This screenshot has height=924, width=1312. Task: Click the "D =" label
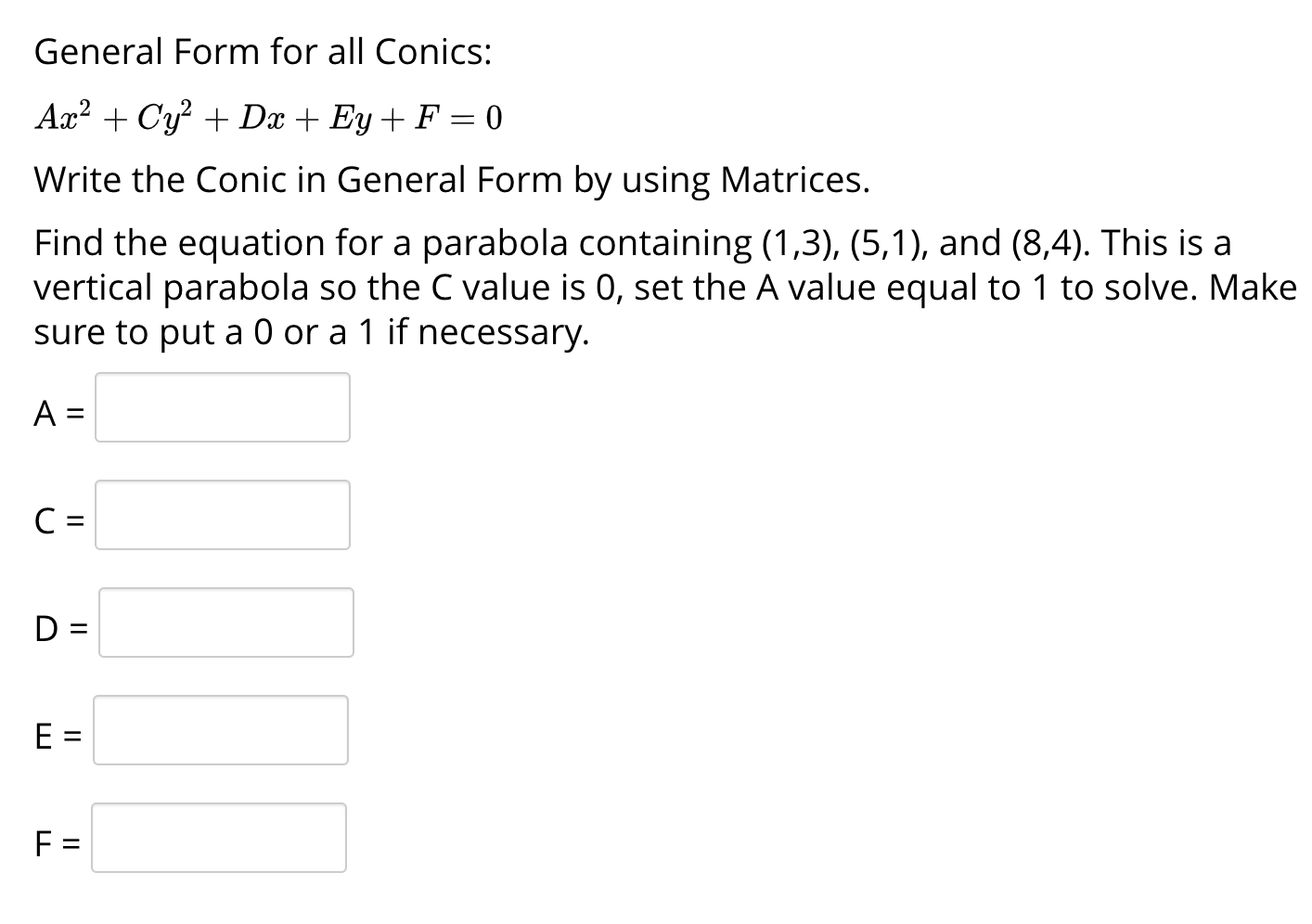(x=61, y=629)
